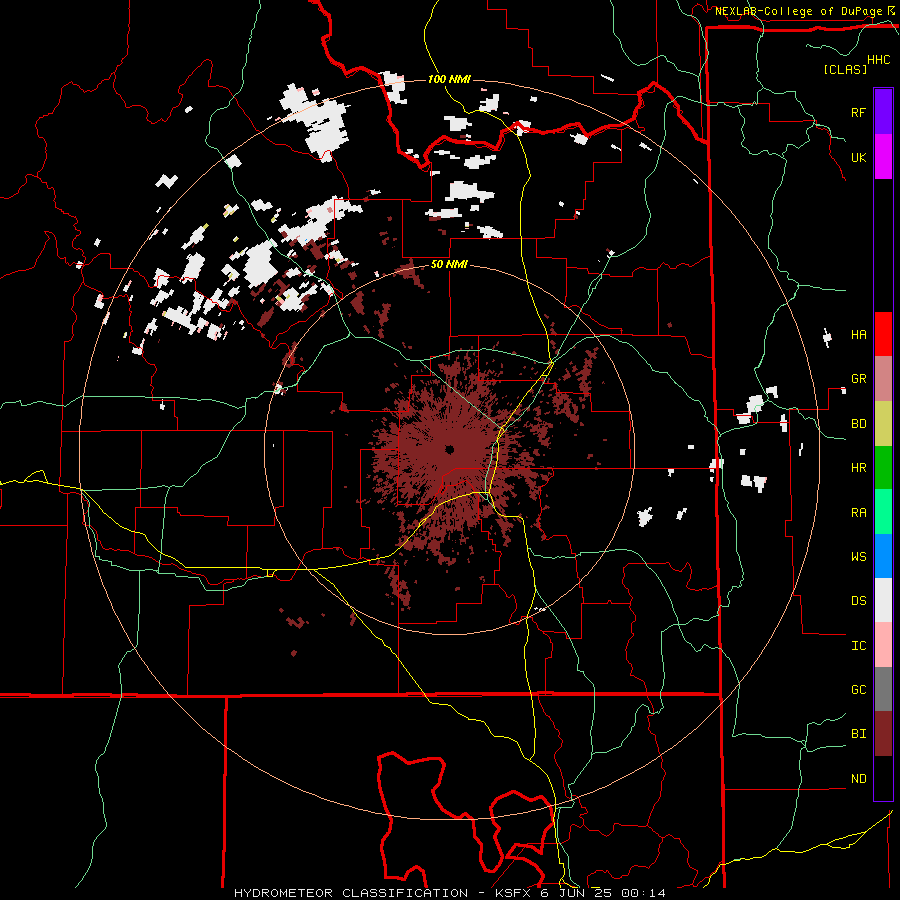Click the HR green legend swatch
The width and height of the screenshot is (900, 900).
[x=883, y=468]
